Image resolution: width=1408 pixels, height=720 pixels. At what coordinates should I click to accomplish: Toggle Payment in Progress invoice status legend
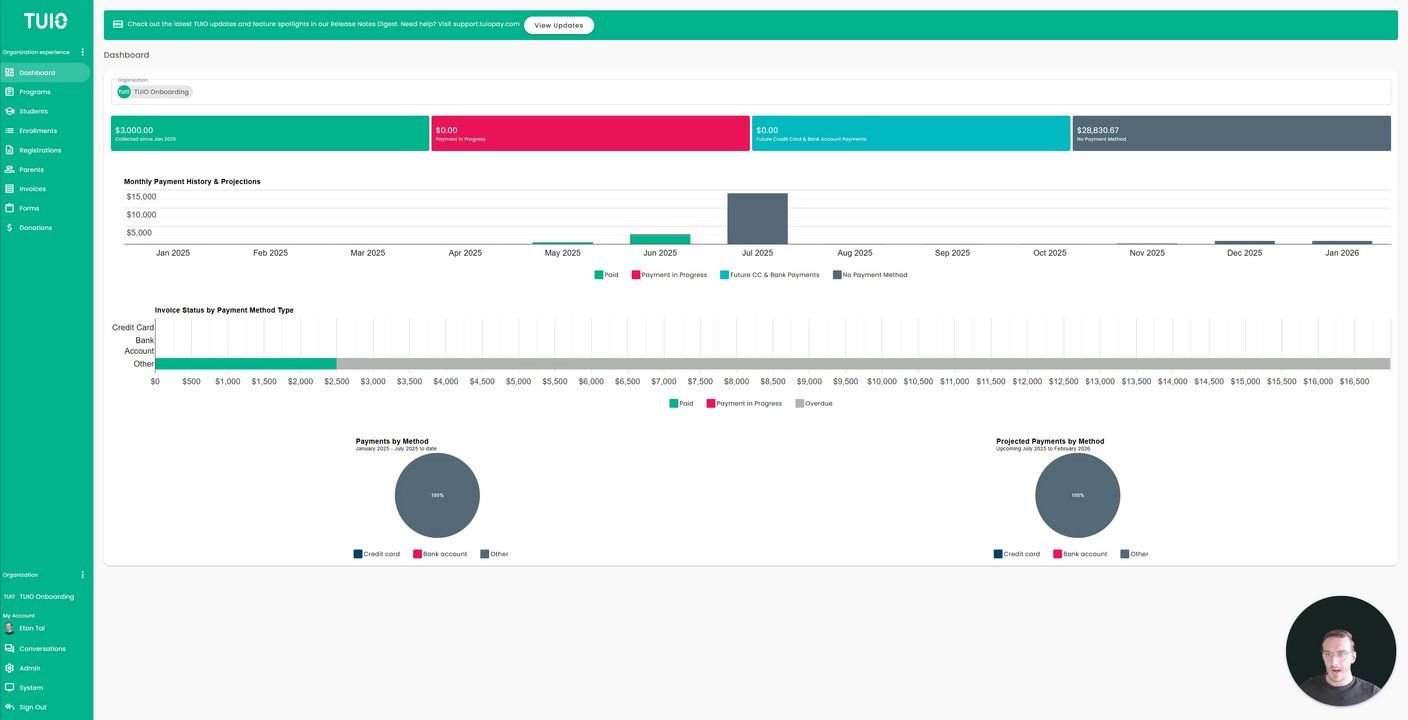click(744, 404)
